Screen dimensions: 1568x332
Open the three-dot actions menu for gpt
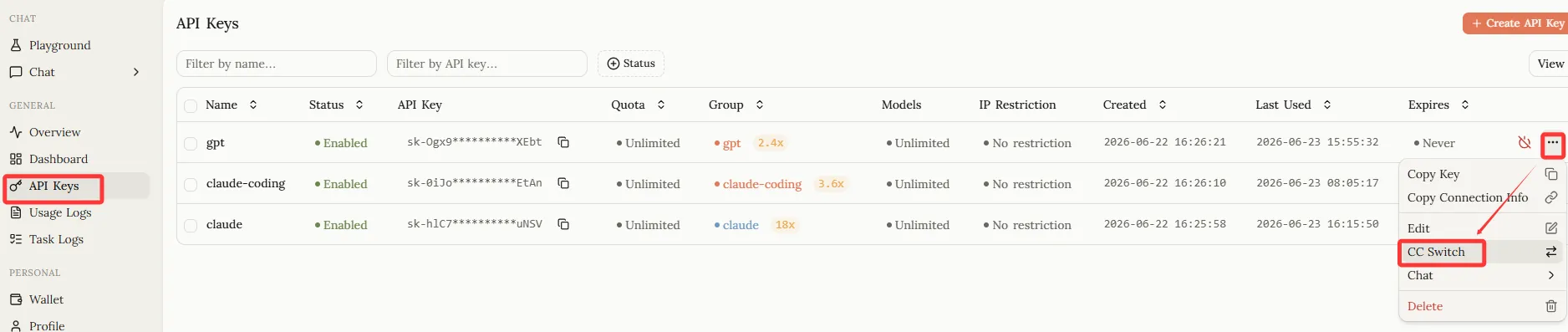(x=1552, y=143)
